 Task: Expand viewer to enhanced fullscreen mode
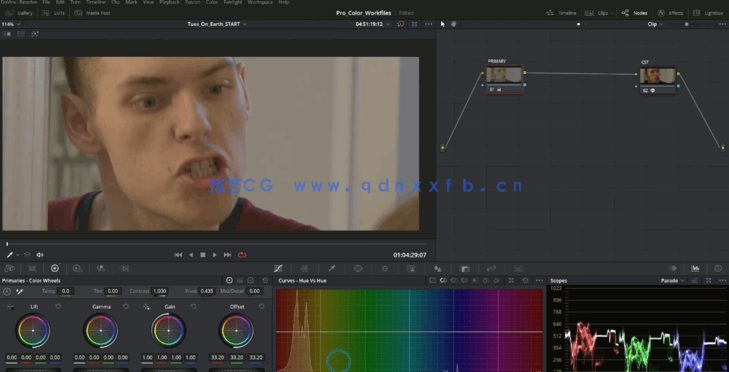tap(415, 24)
